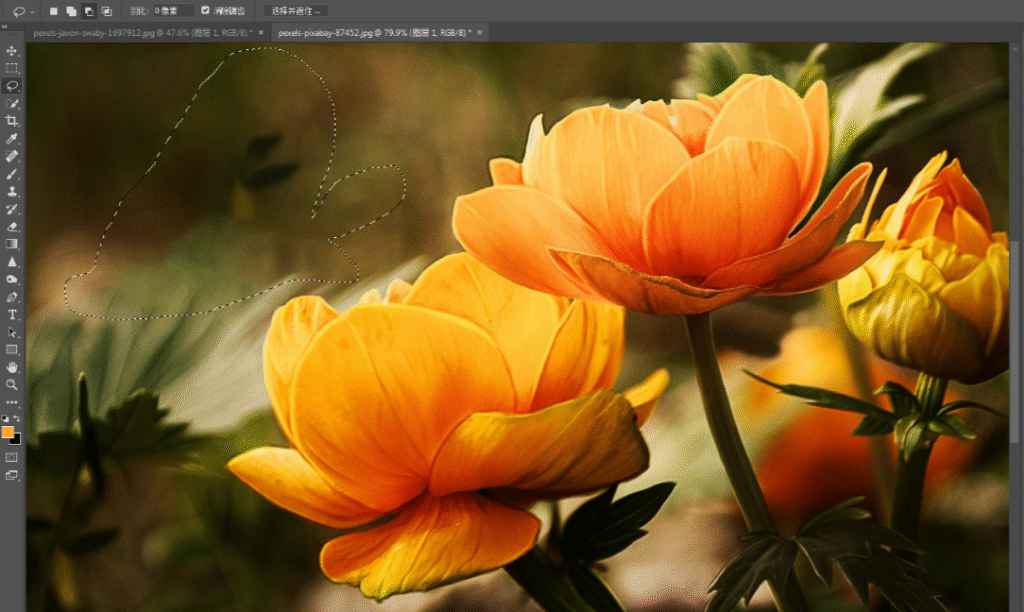
Task: Click the Select and Mask button
Action: 296,11
